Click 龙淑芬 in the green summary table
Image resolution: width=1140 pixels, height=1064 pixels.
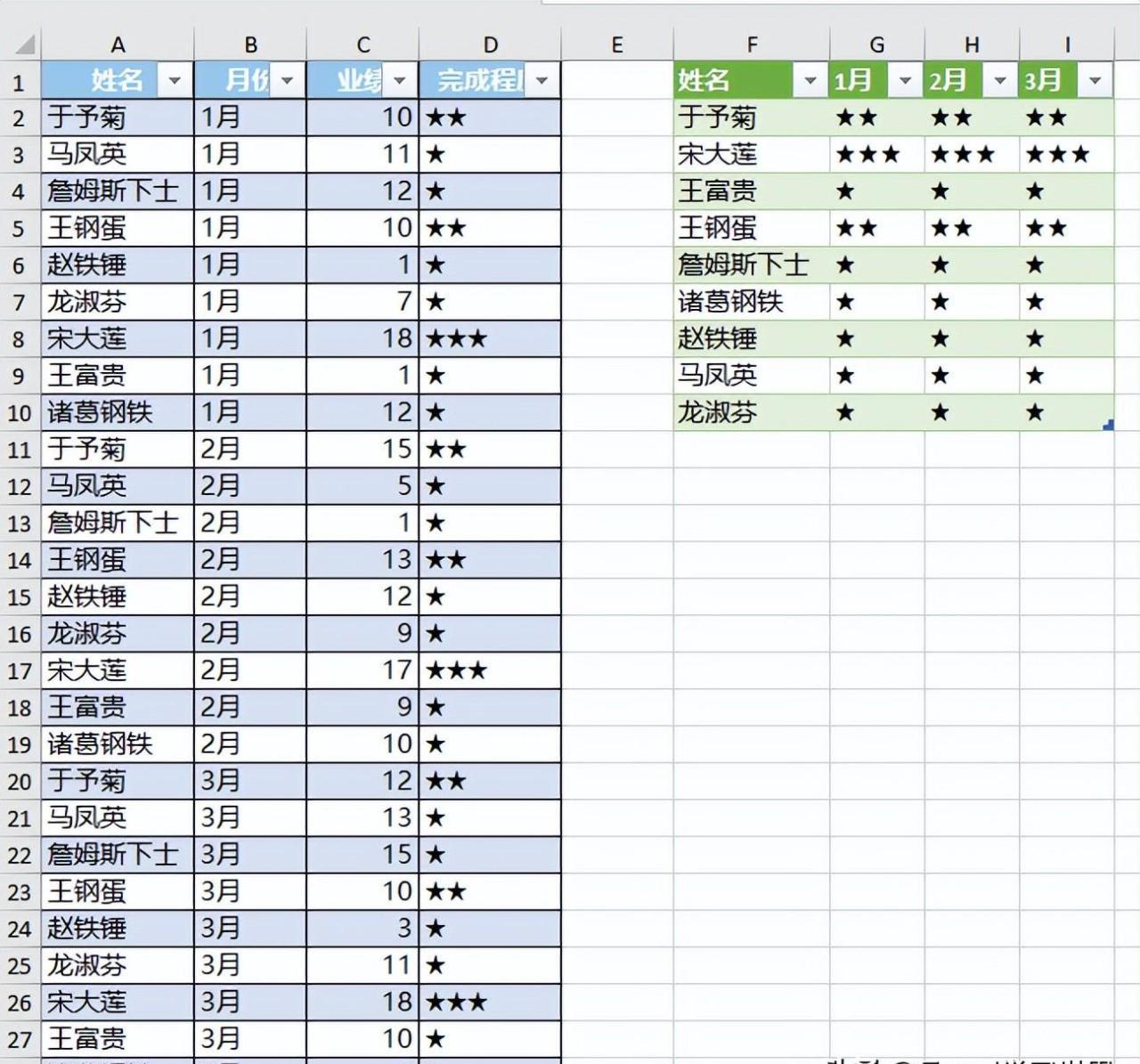coord(752,412)
